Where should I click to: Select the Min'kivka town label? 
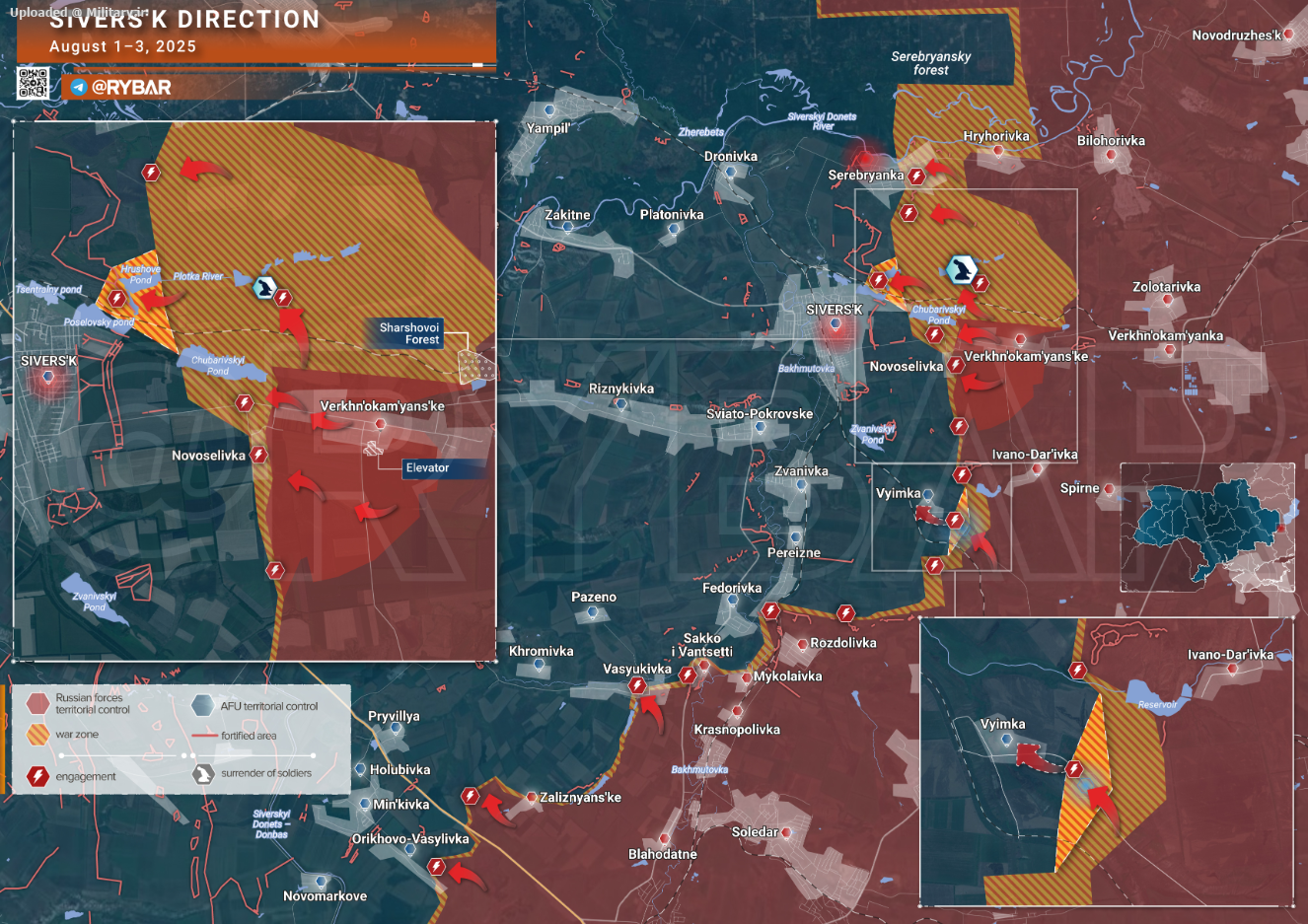[x=400, y=805]
